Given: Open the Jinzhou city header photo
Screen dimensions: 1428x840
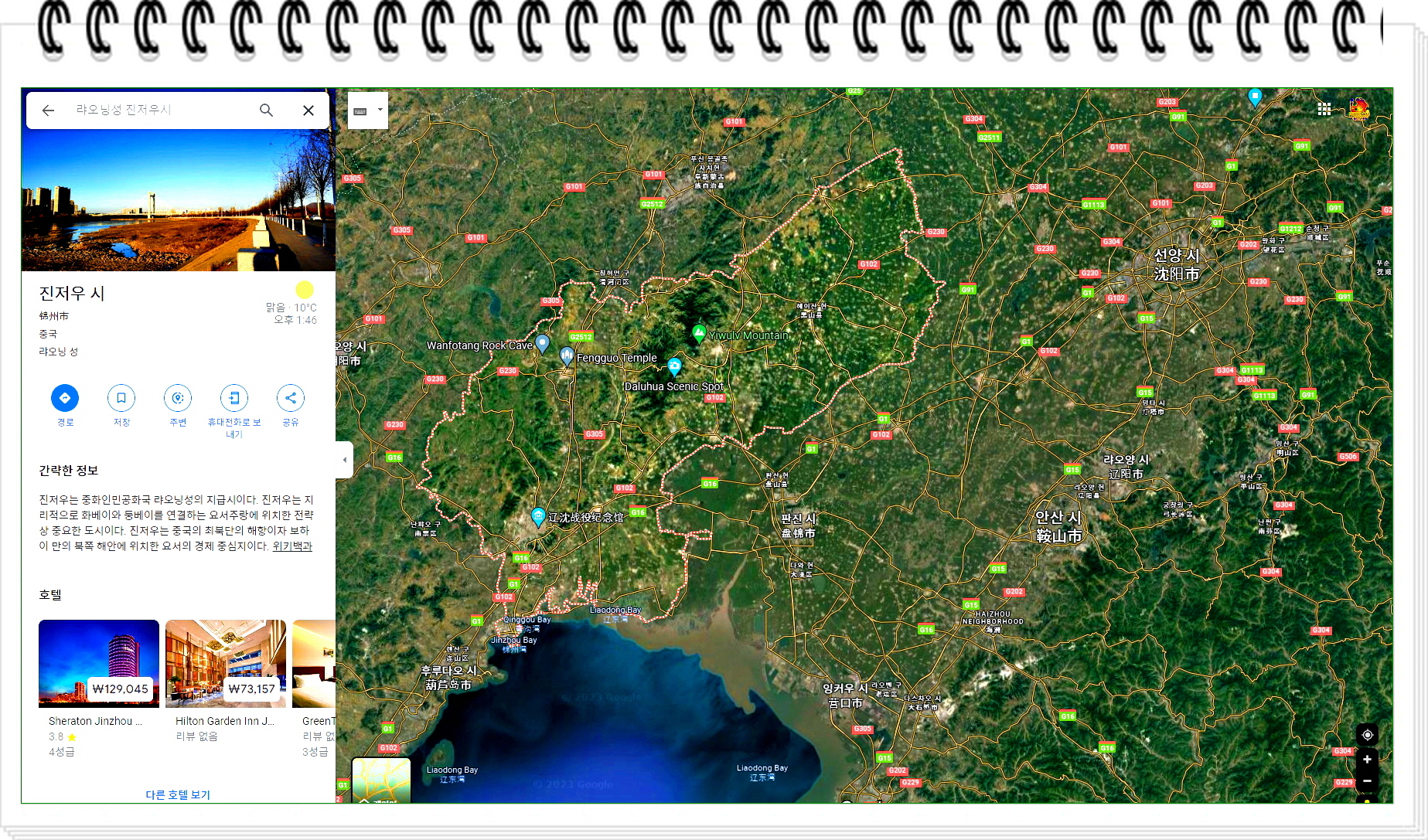Looking at the screenshot, I should click(x=179, y=199).
